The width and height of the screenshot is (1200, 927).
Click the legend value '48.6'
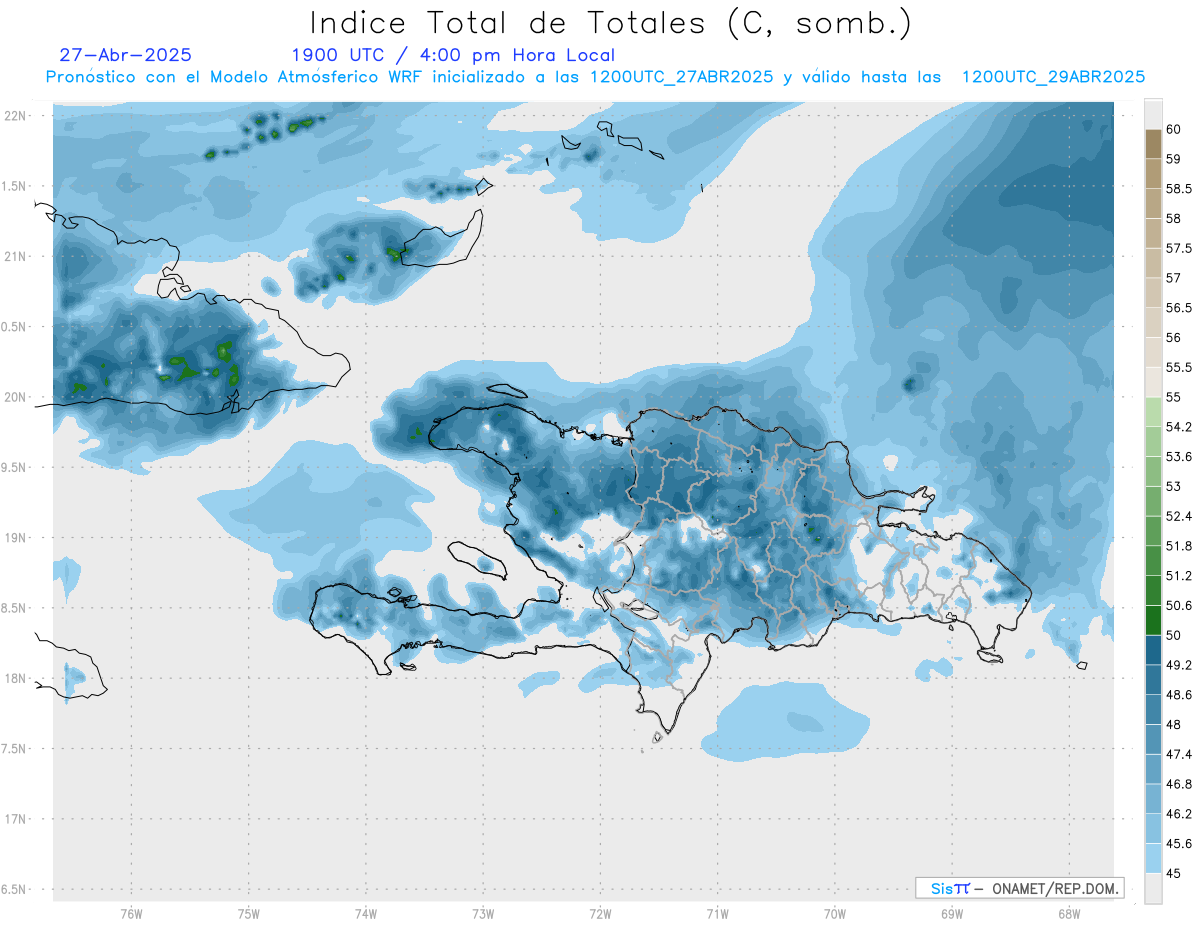(x=1178, y=695)
